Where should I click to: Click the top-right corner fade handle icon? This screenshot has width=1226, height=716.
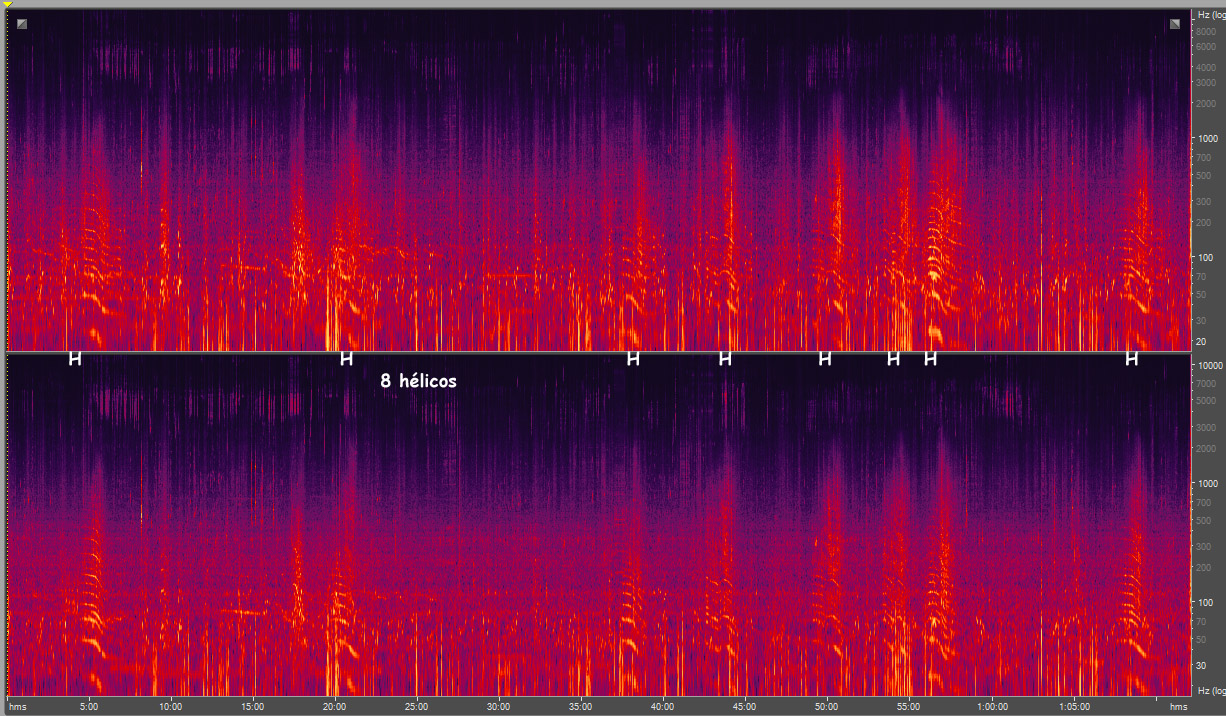click(x=1175, y=24)
